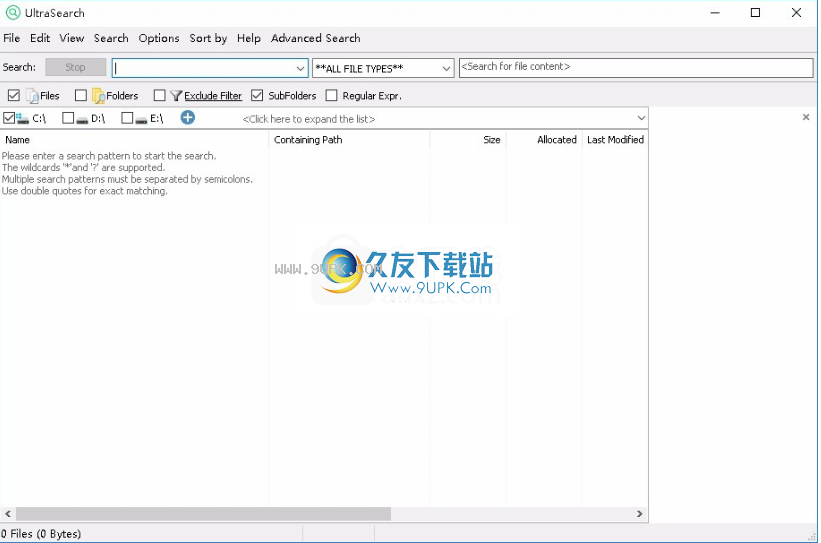Image resolution: width=821 pixels, height=543 pixels.
Task: Click the 'Please enter a search pattern' hint text
Action: [109, 156]
